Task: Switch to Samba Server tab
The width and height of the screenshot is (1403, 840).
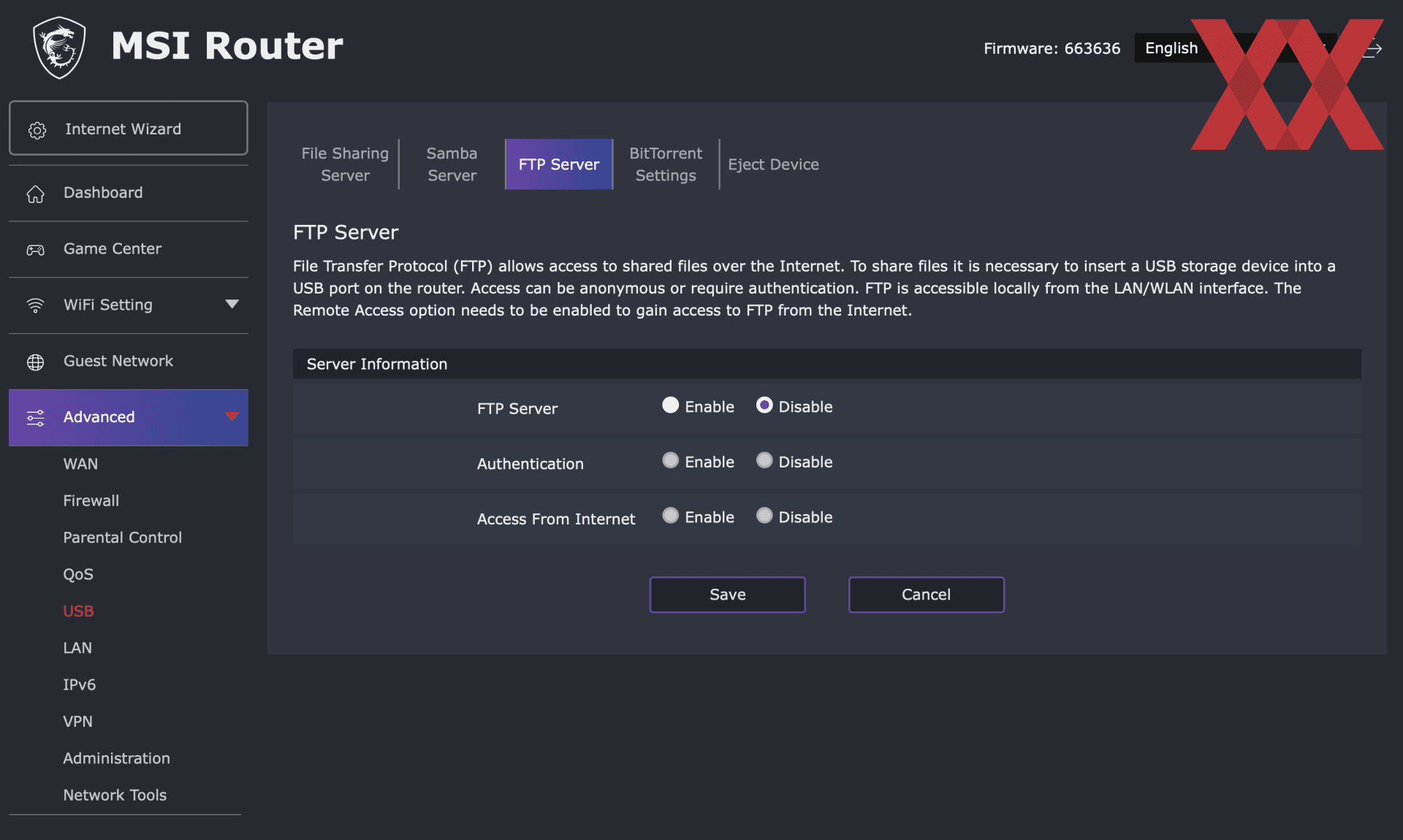Action: click(452, 164)
